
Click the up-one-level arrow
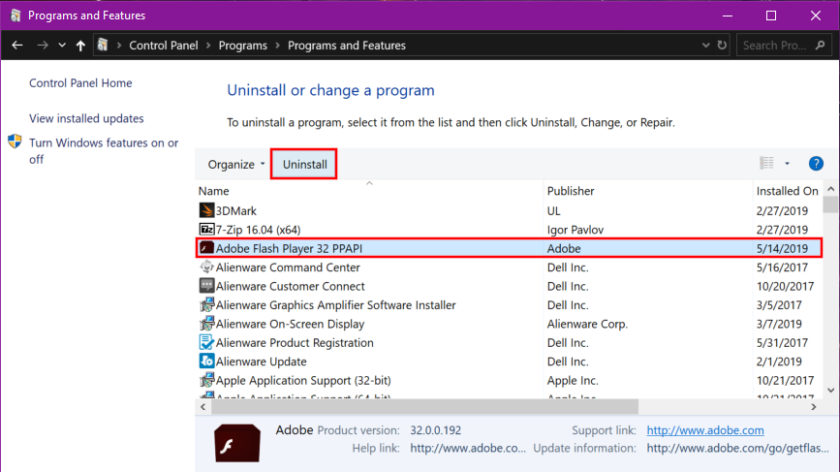80,46
